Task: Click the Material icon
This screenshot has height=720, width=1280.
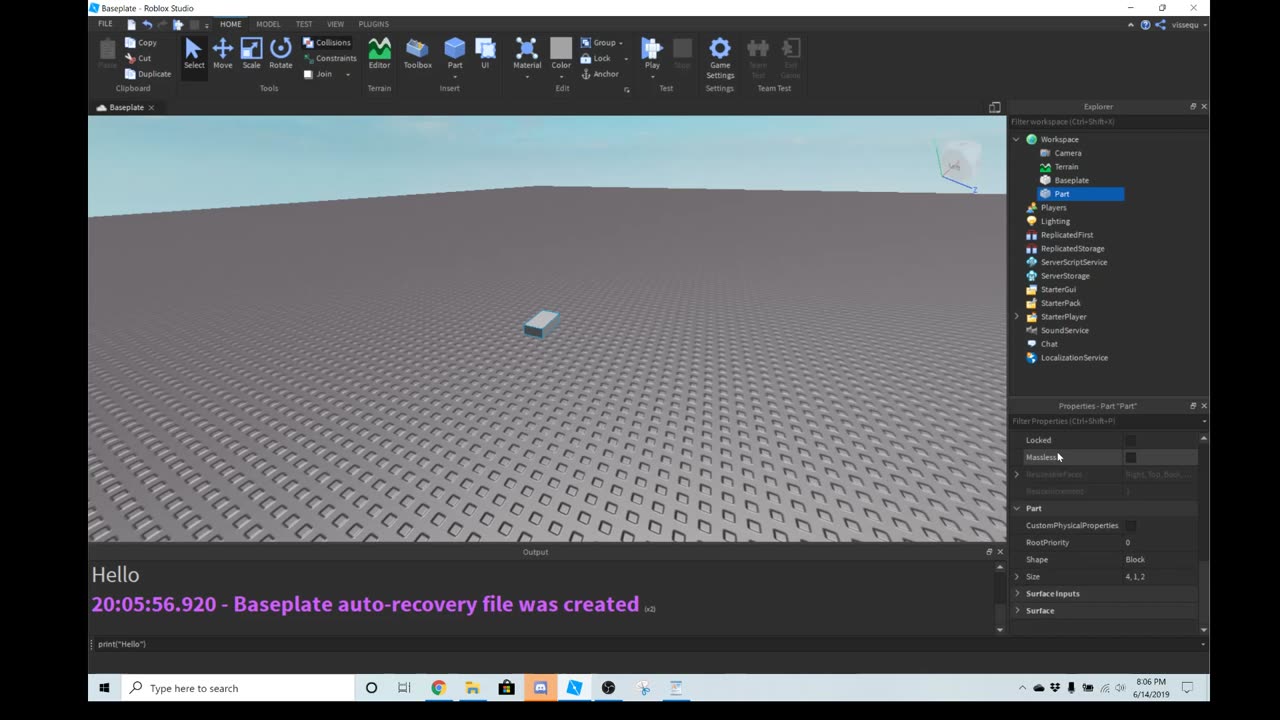Action: point(527,48)
